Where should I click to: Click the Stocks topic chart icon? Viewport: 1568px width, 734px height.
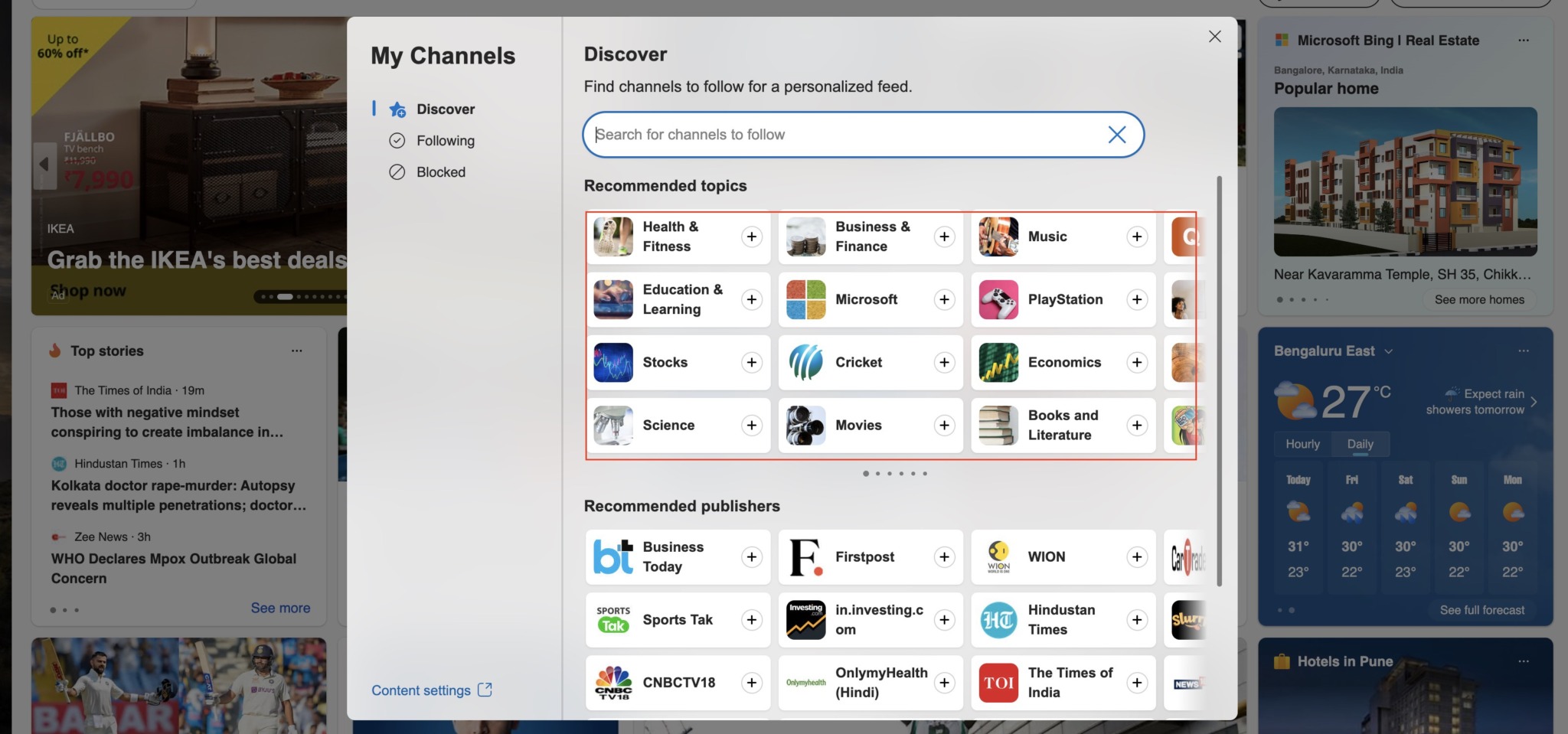[613, 362]
